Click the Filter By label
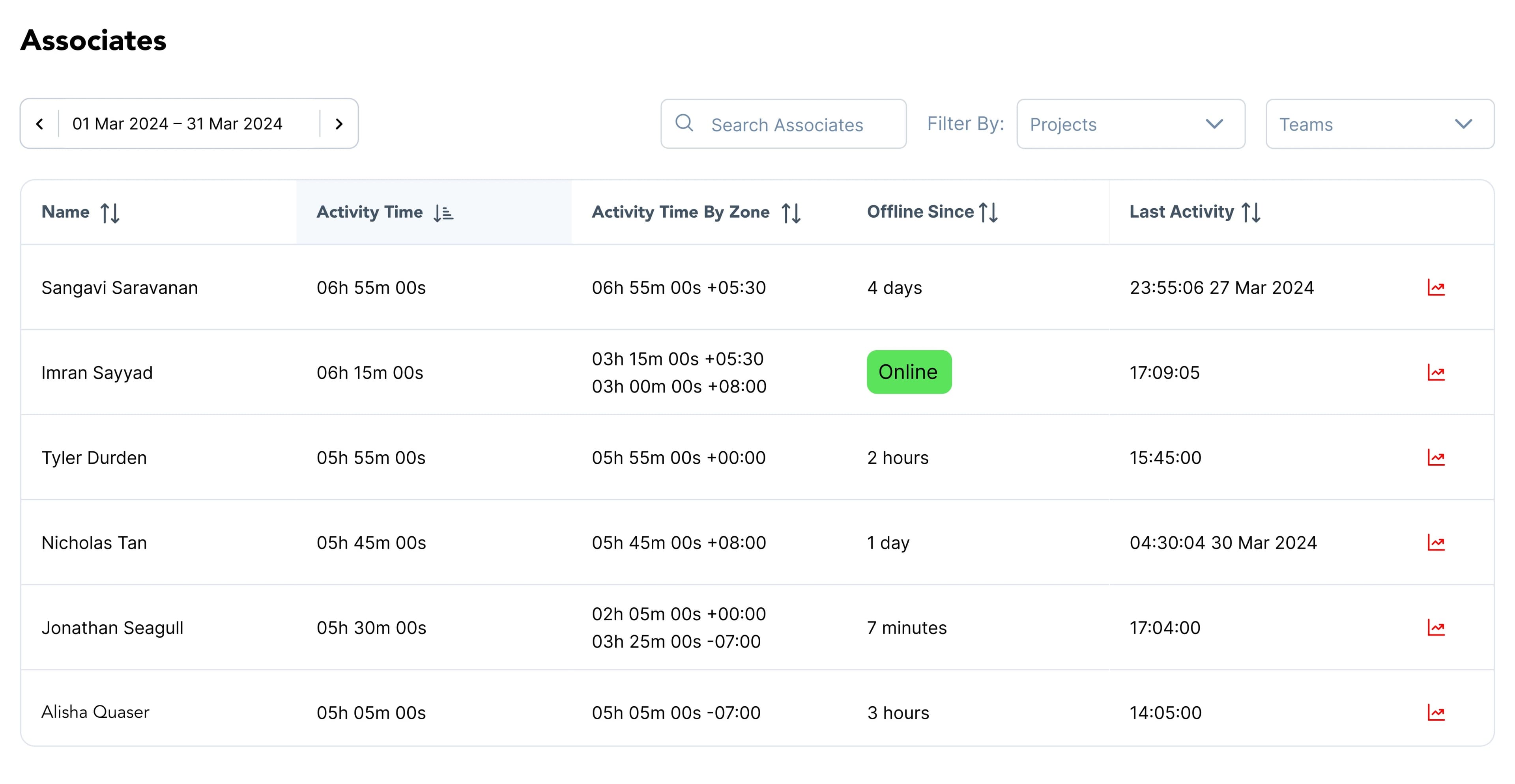1515x784 pixels. 966,123
